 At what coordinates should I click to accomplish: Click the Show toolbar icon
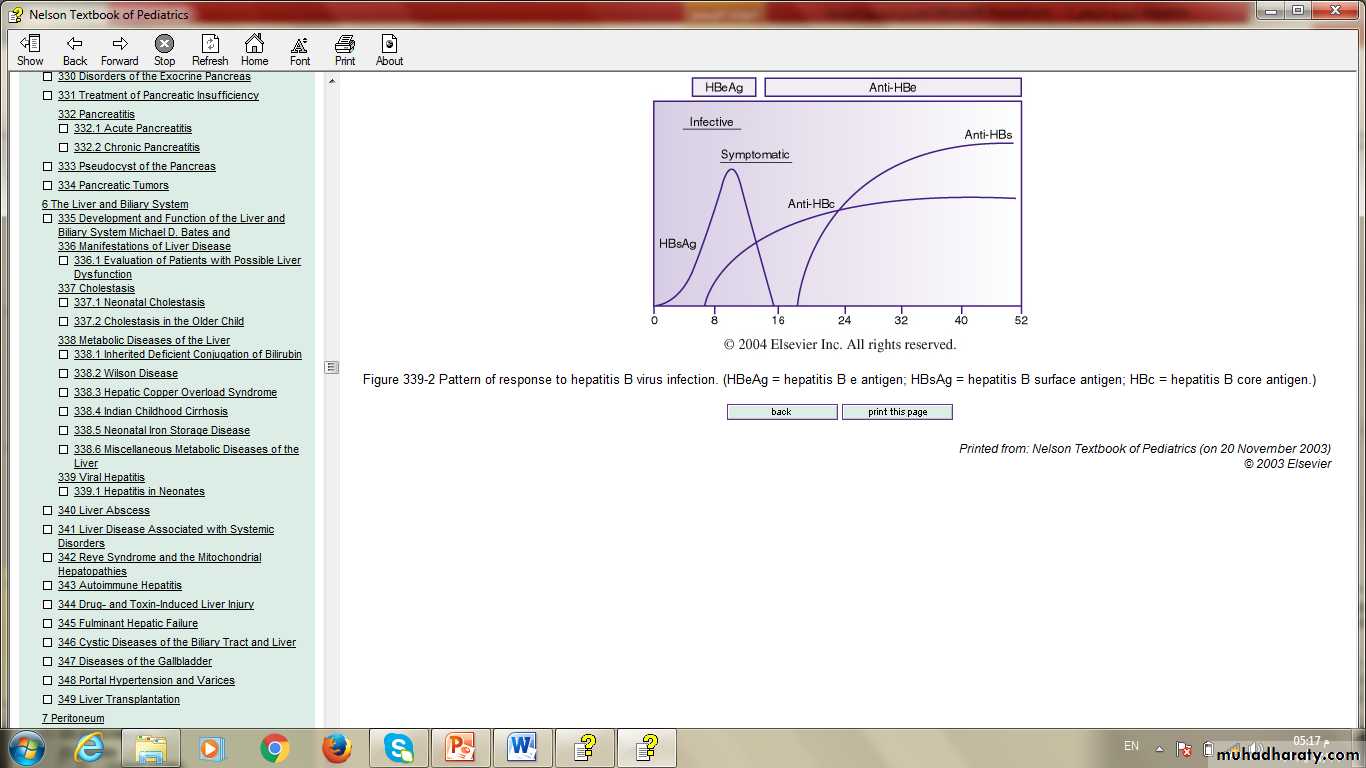[30, 44]
